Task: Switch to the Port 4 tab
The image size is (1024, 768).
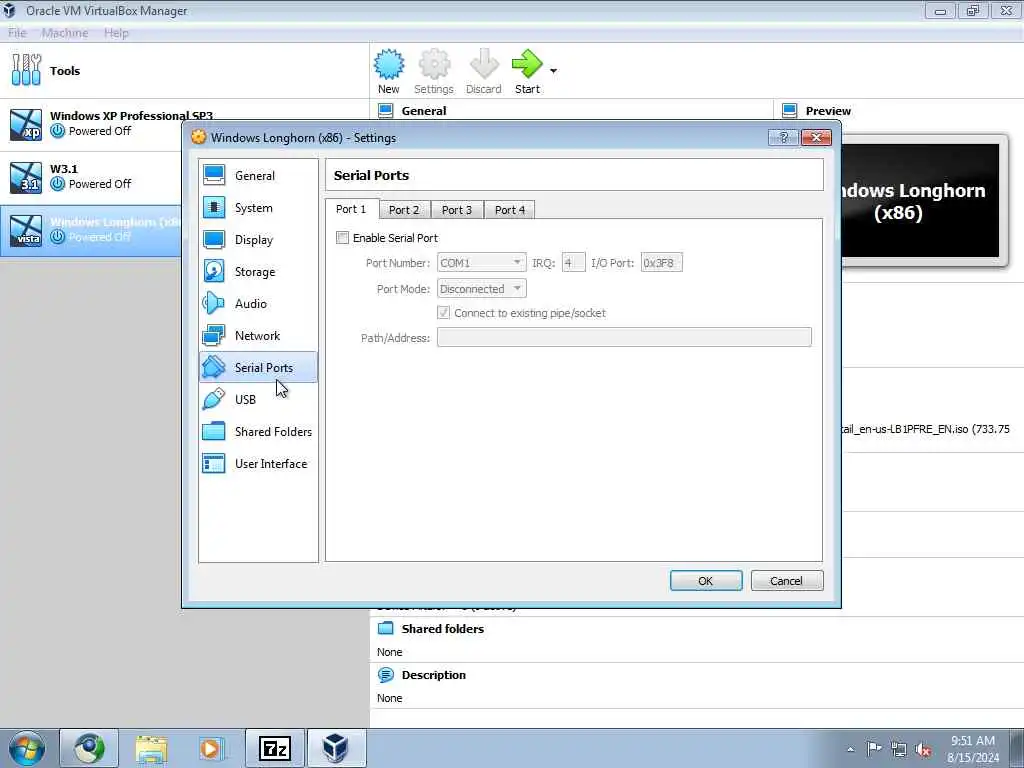Action: [x=510, y=210]
